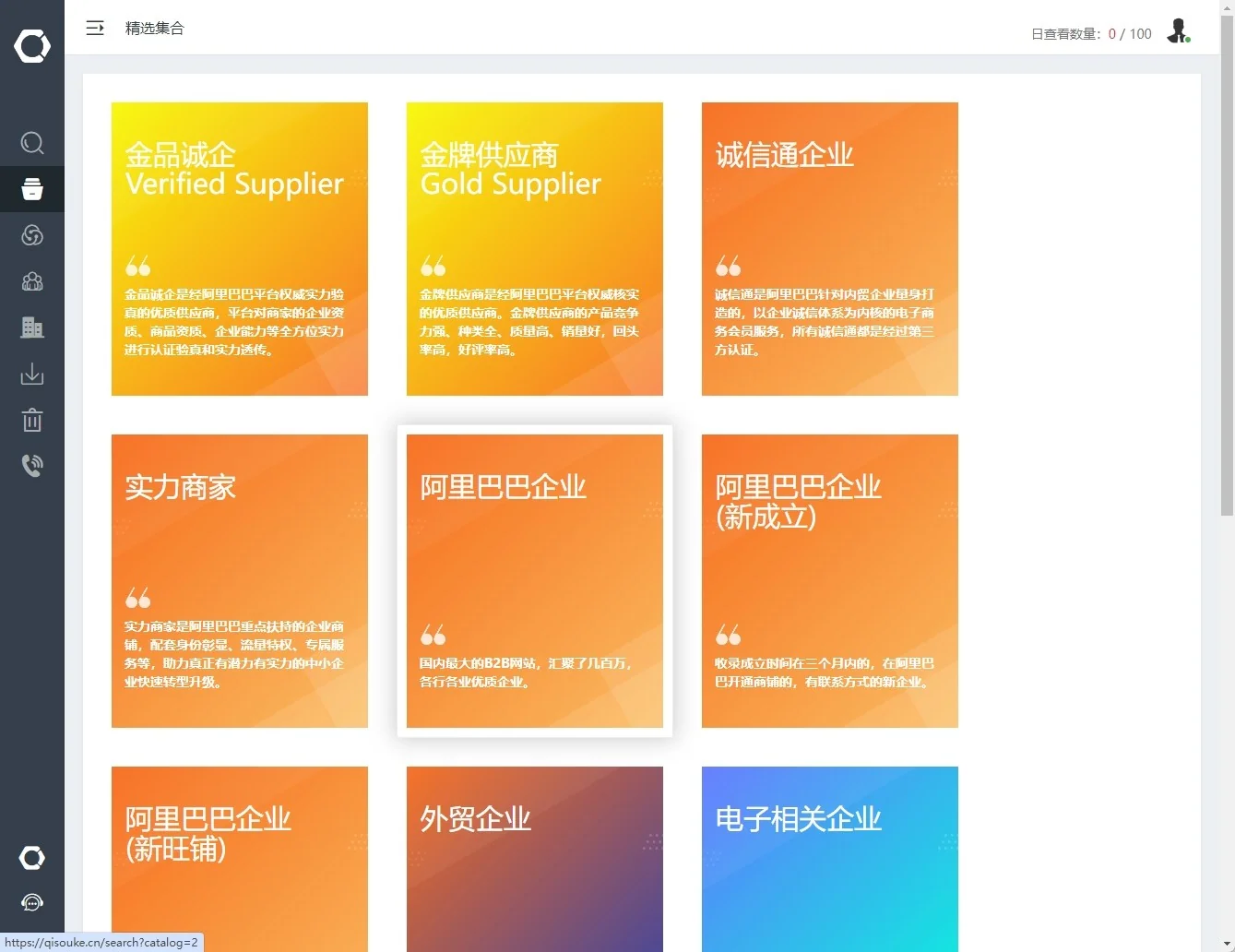Open the aperture-shaped icon in sidebar
Image resolution: width=1235 pixels, height=952 pixels.
tap(32, 235)
